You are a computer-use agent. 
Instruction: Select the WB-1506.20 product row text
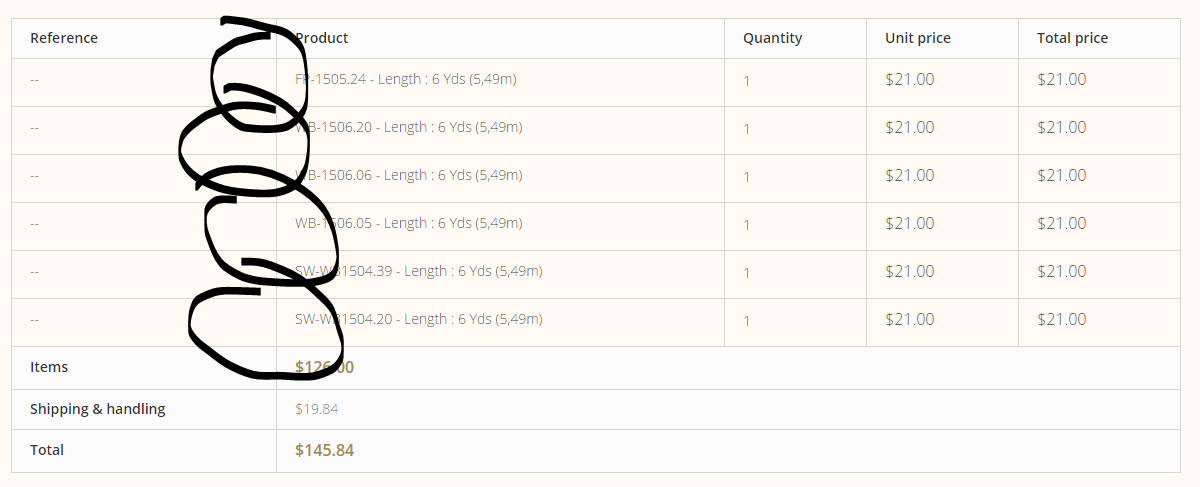click(x=408, y=127)
